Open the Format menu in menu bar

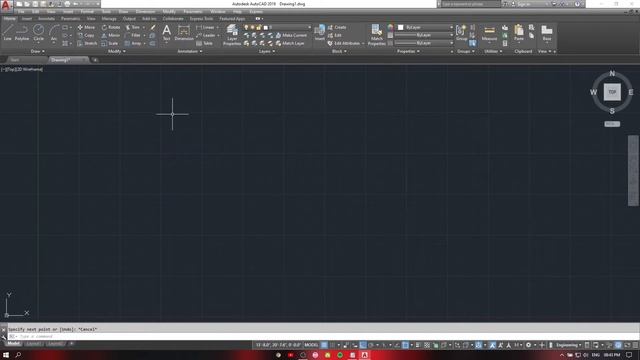click(87, 12)
